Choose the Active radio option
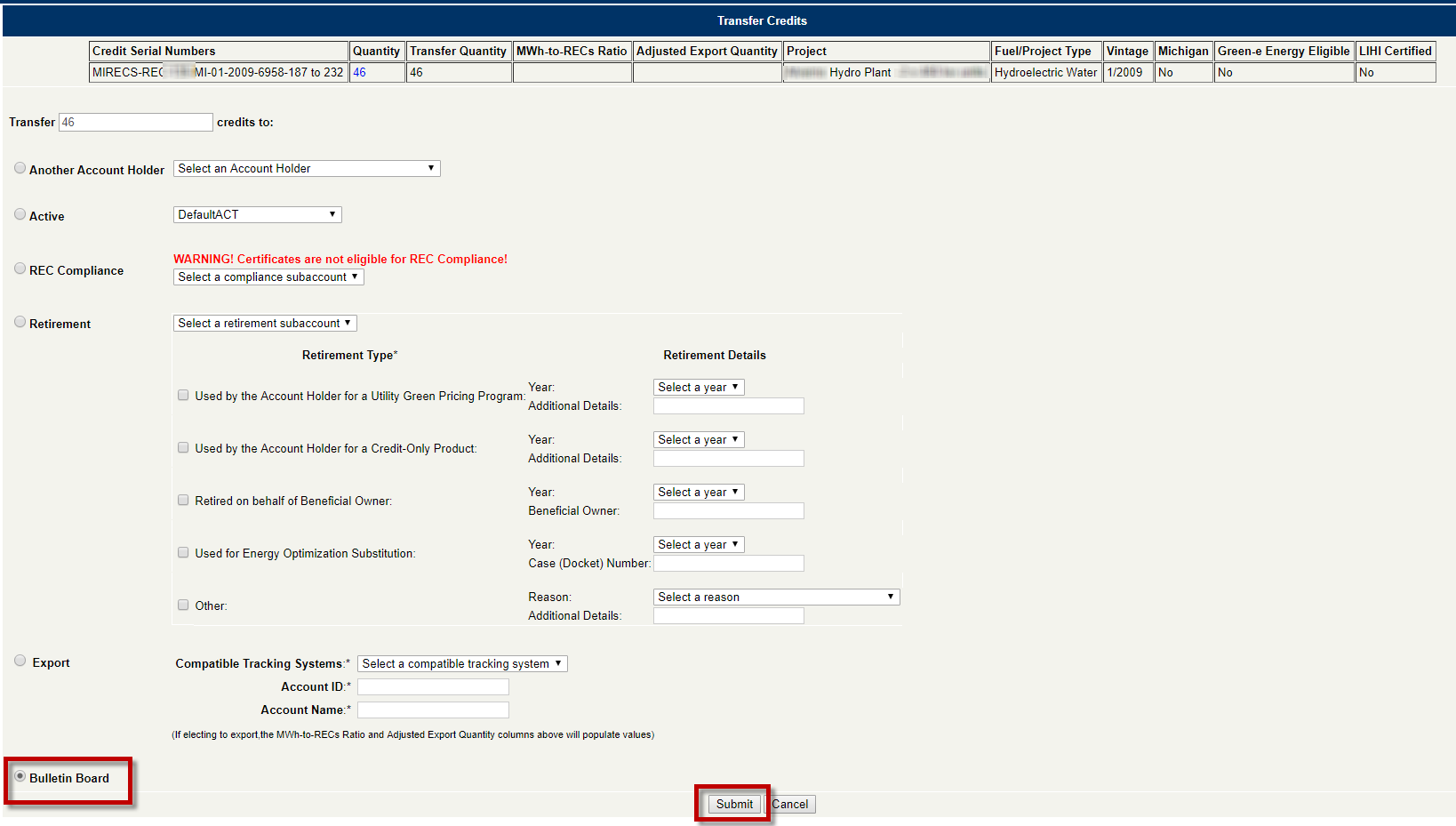Image resolution: width=1456 pixels, height=826 pixels. click(20, 214)
